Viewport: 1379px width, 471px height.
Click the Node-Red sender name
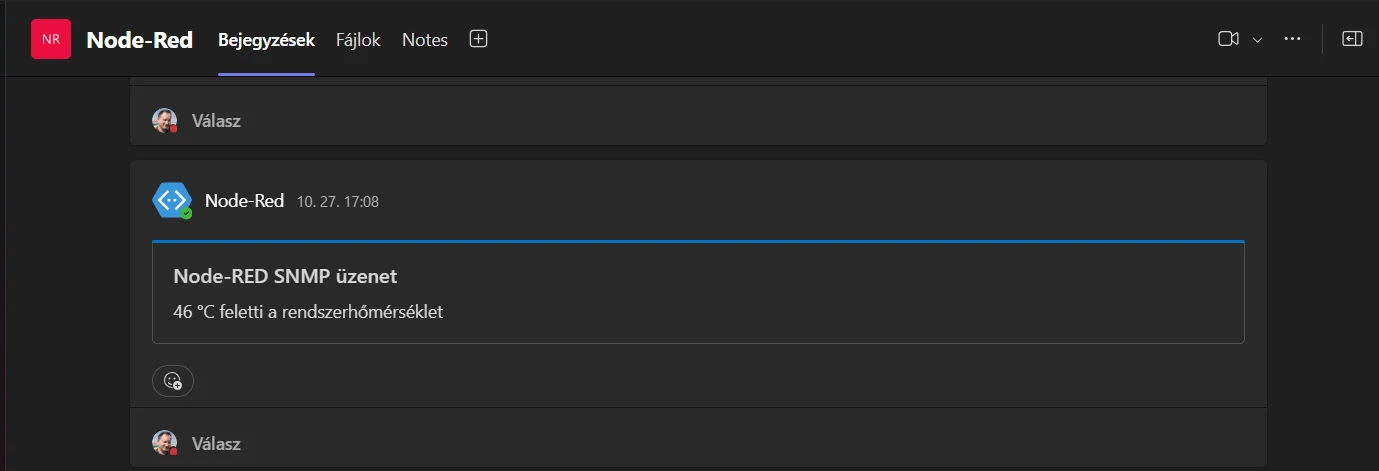point(244,200)
